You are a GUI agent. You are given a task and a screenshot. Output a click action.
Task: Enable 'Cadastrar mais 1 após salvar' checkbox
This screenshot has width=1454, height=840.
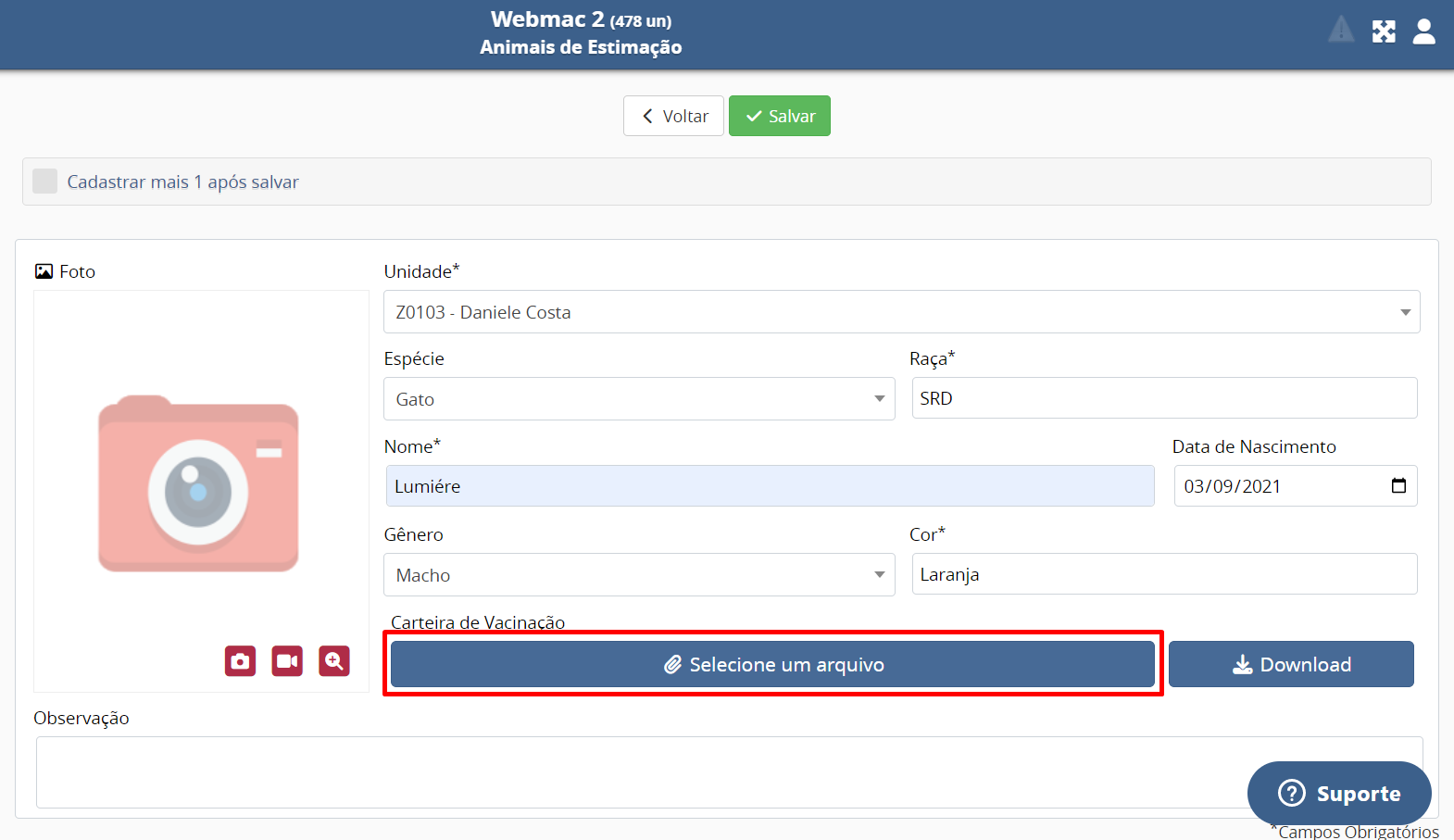45,182
